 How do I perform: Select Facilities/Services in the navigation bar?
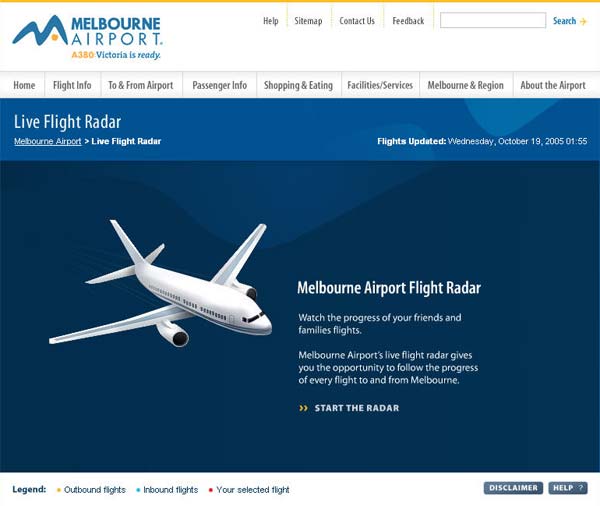pos(380,85)
